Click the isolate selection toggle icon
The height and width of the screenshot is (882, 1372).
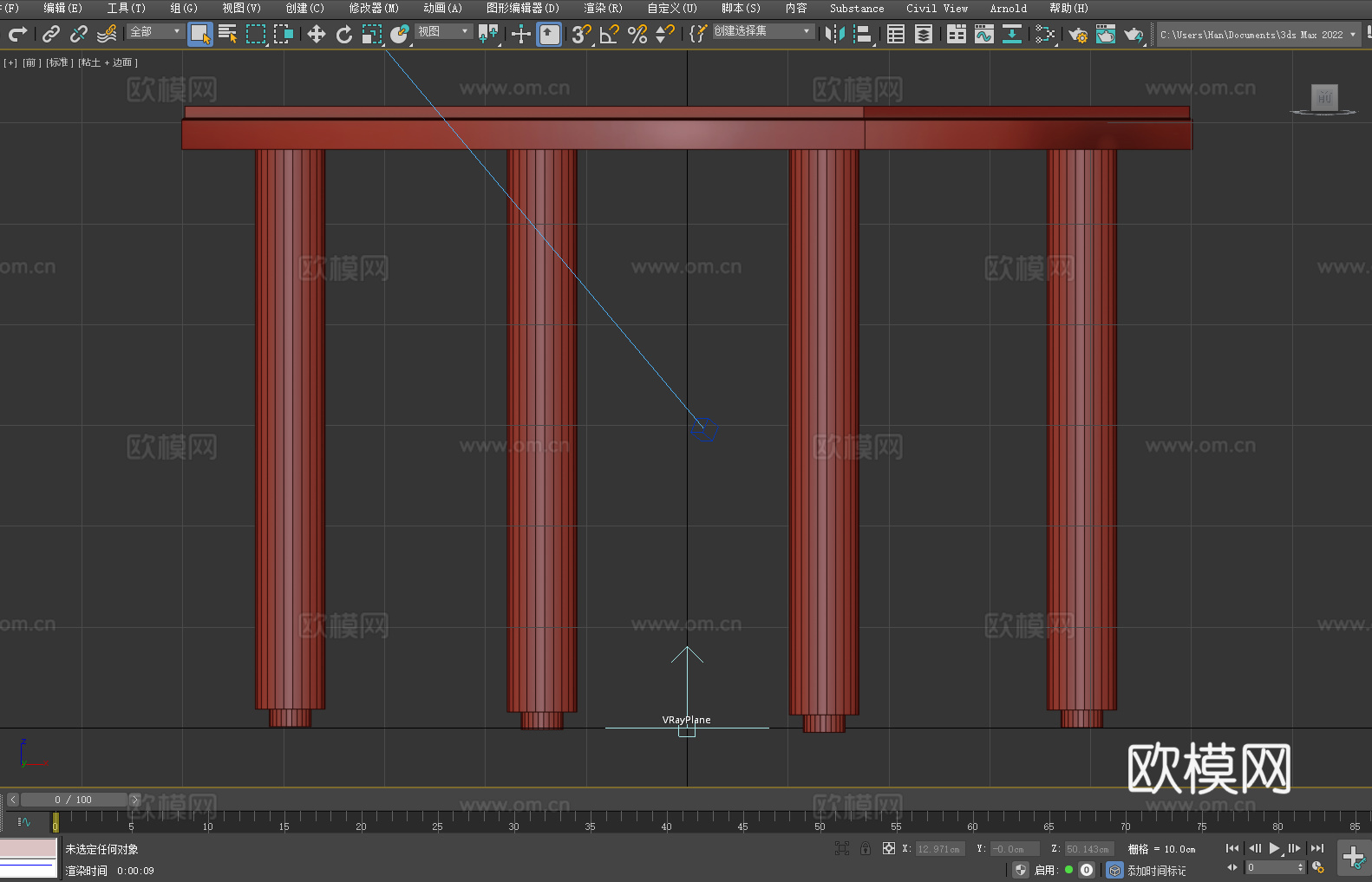(842, 849)
